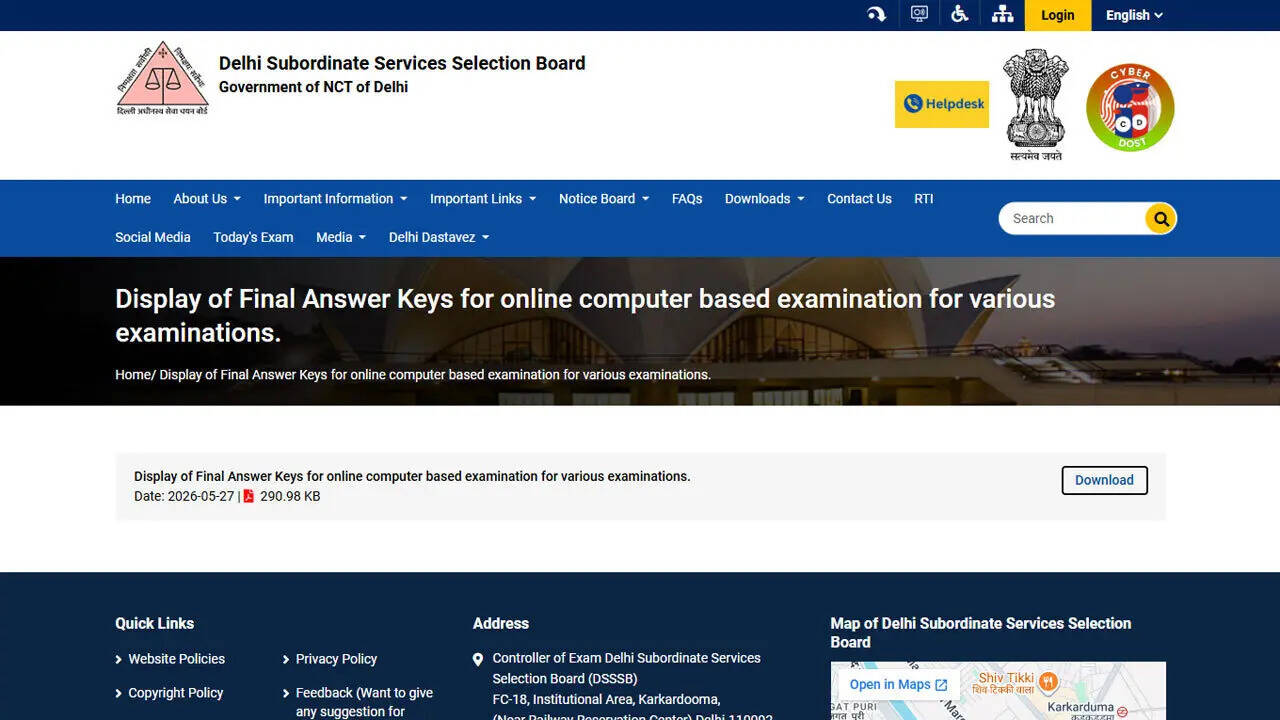Click the address location pin icon

coord(478,660)
